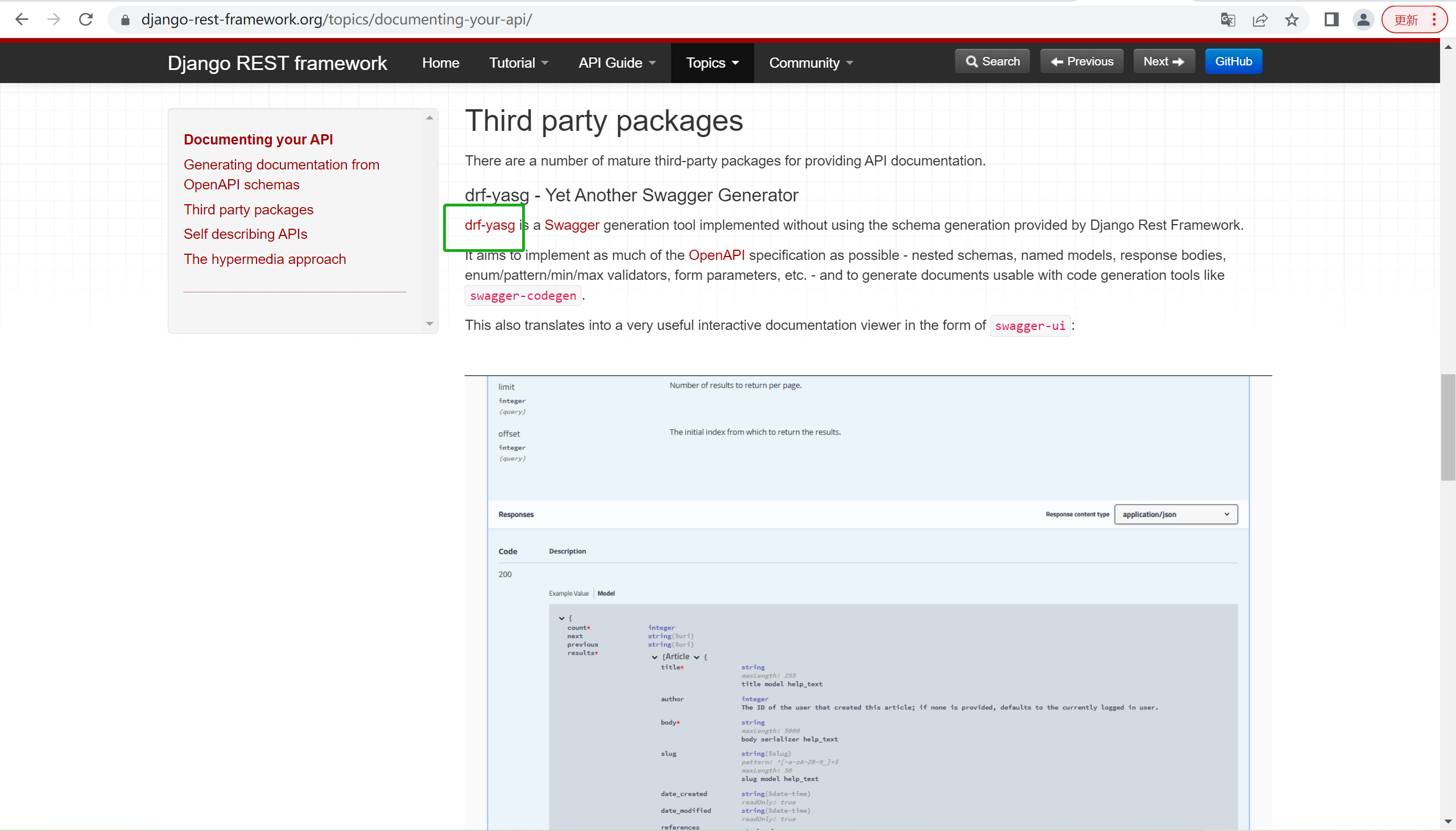Open Django REST framework brand link
The width and height of the screenshot is (1456, 831).
[278, 63]
